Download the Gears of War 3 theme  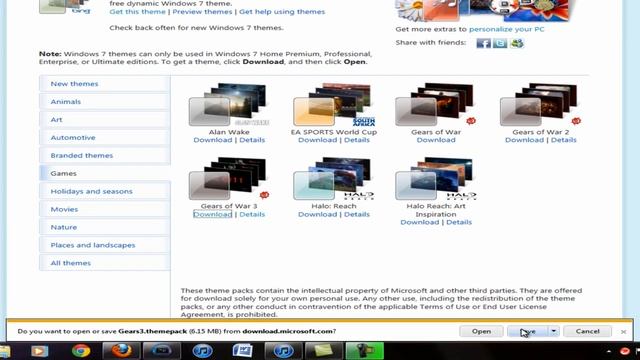(213, 214)
